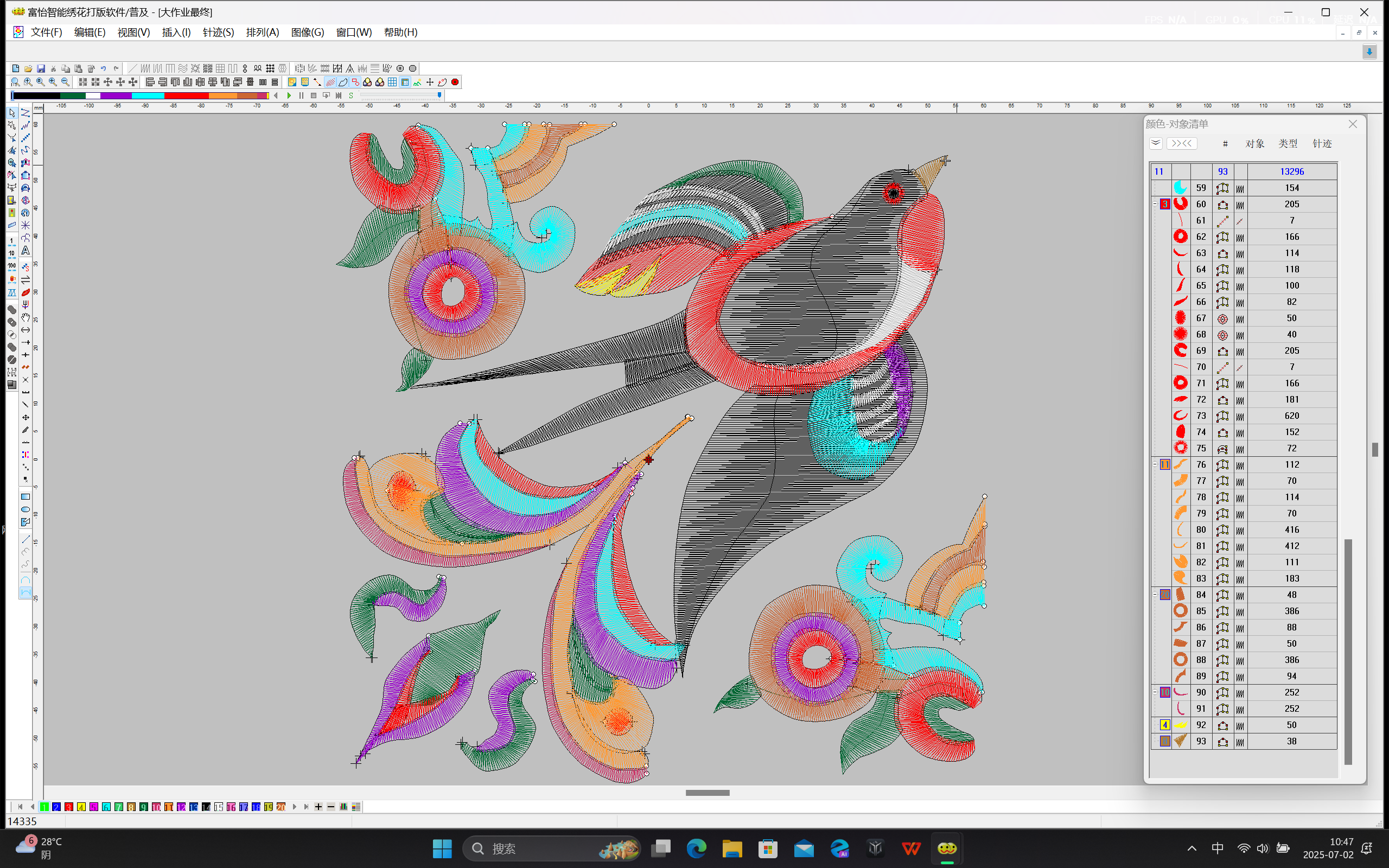The width and height of the screenshot is (1389, 868).
Task: Create a new design with the New file icon
Action: (x=16, y=68)
